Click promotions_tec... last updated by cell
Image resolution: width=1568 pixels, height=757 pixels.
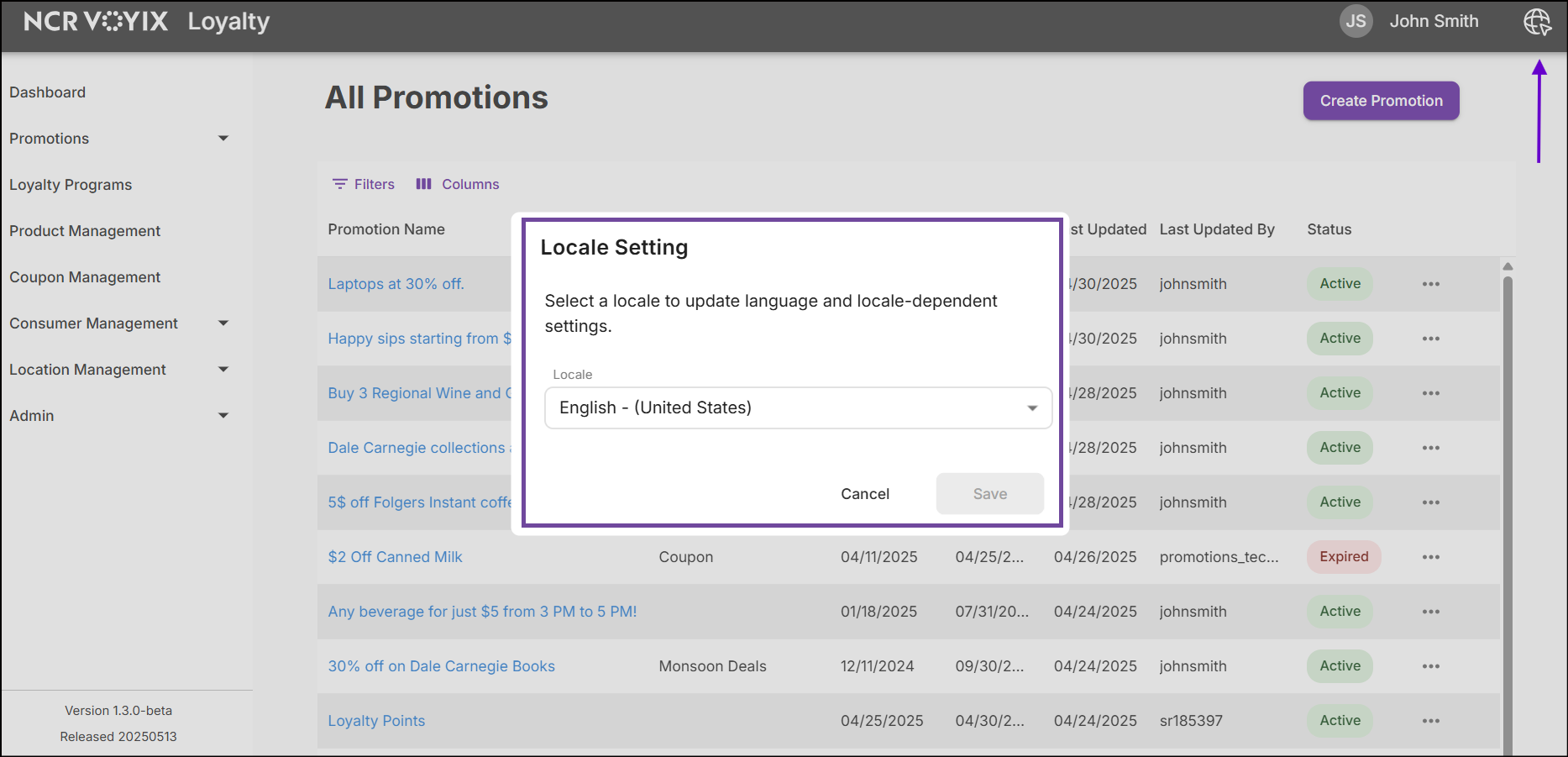(1219, 557)
